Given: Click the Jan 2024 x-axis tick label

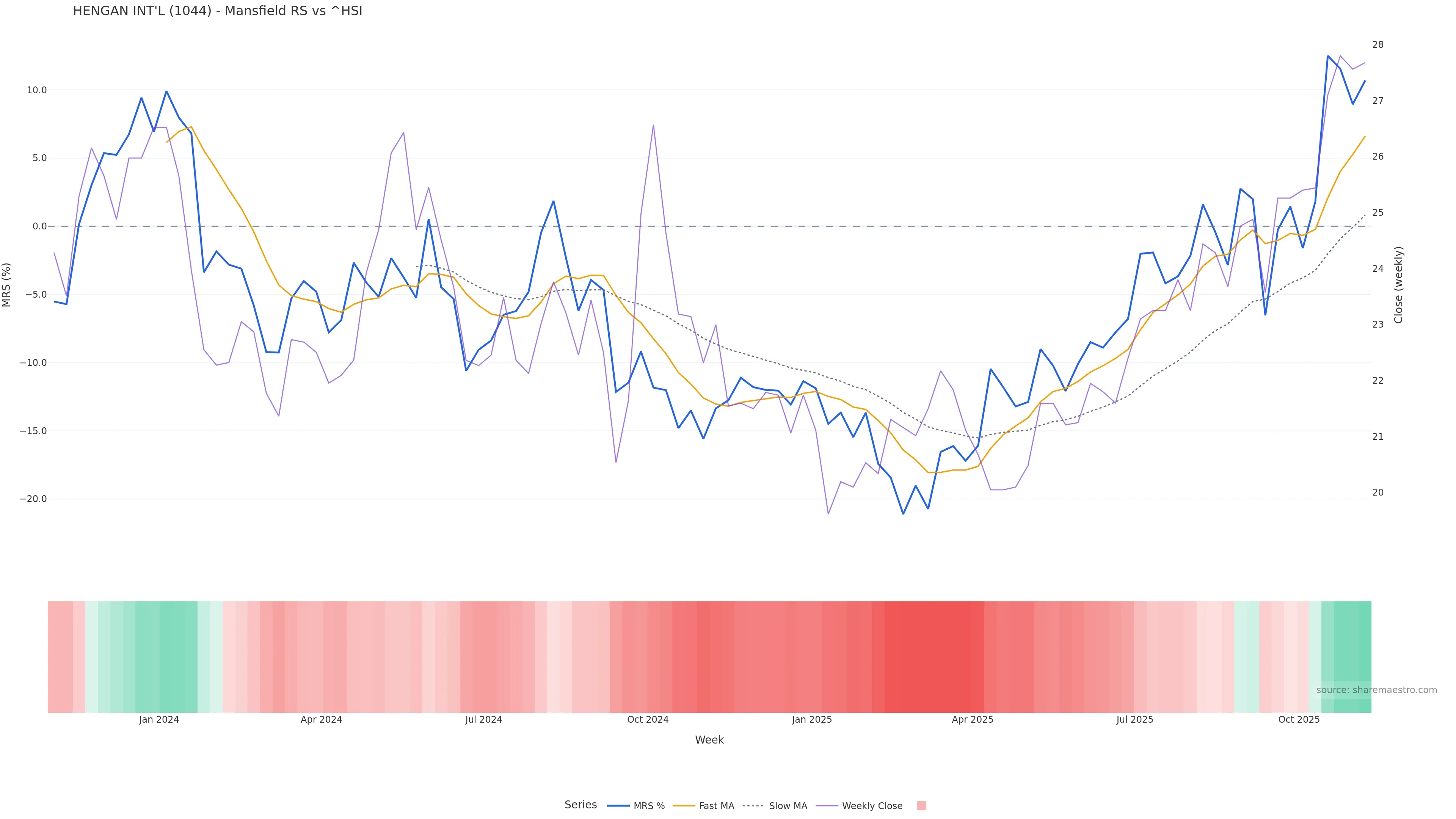Looking at the screenshot, I should click(x=159, y=720).
